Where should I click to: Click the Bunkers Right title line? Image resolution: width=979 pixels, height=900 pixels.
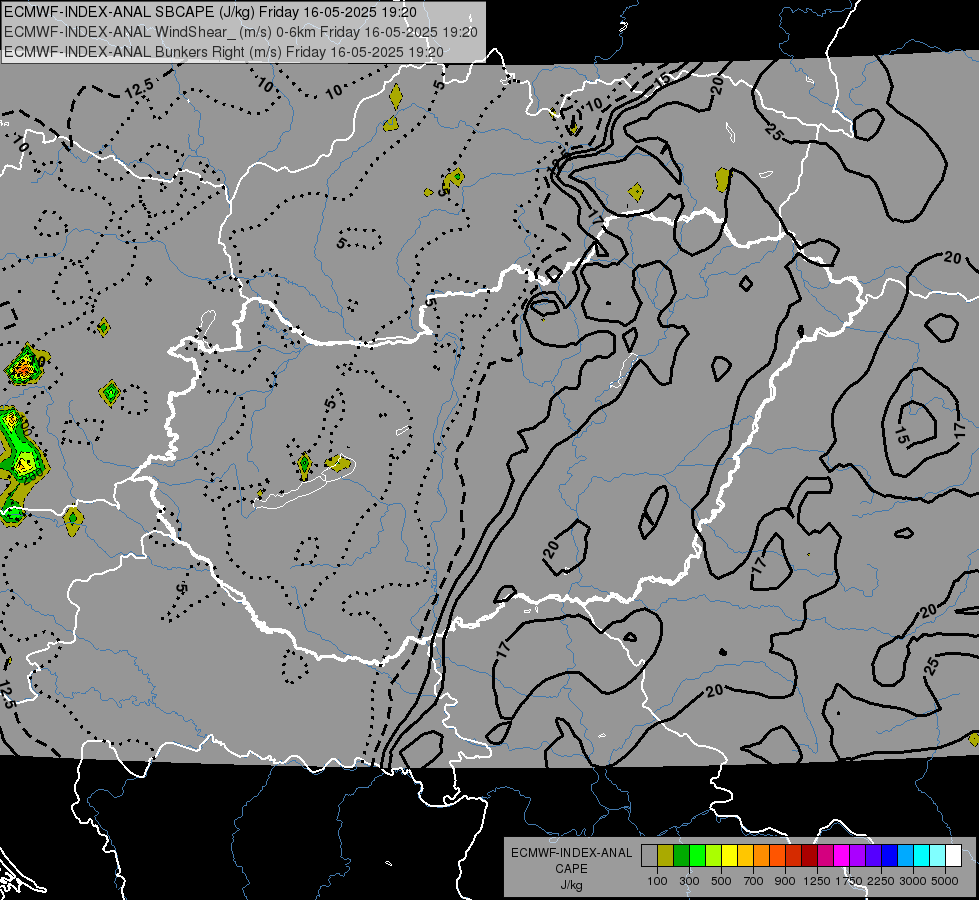point(224,52)
